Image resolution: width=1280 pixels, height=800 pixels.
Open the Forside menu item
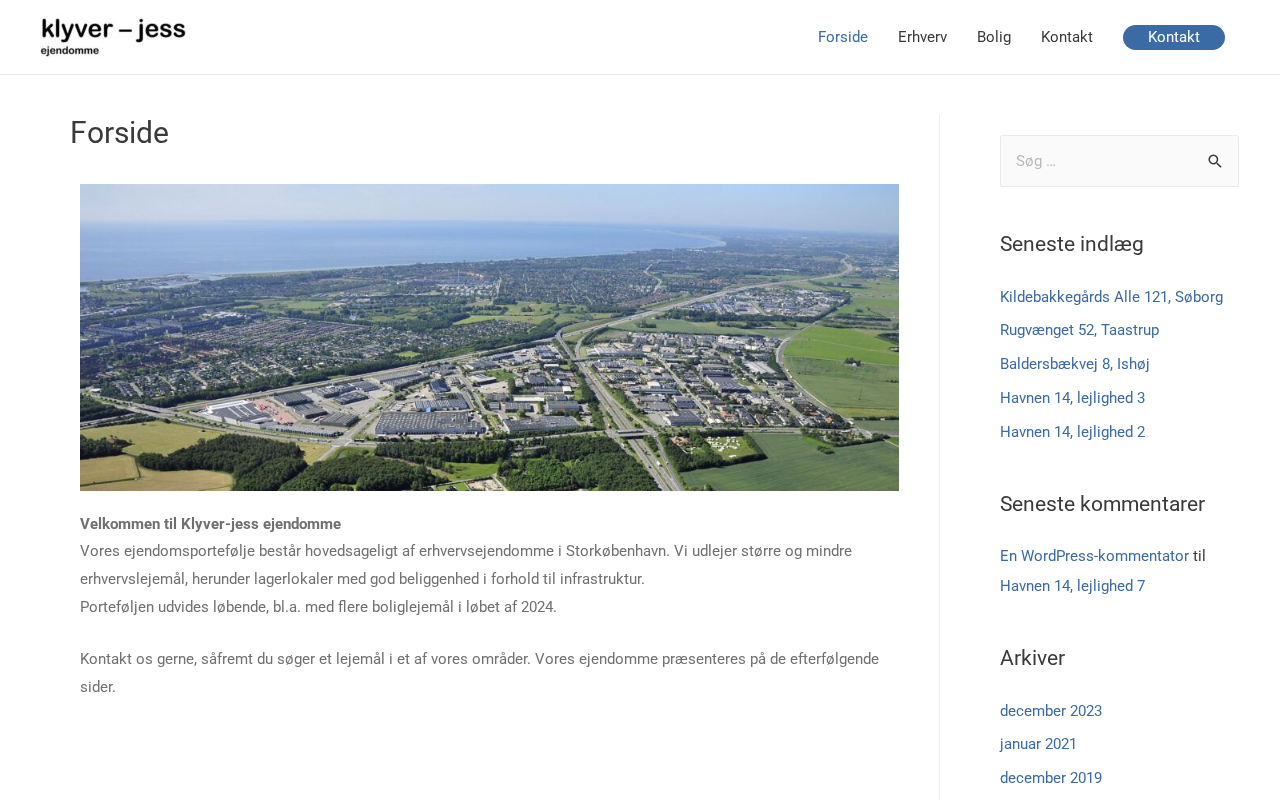coord(842,37)
